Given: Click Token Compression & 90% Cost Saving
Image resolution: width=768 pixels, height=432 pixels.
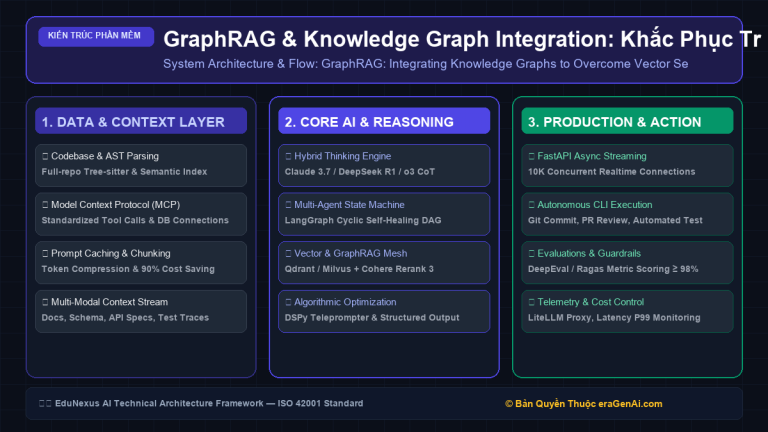Looking at the screenshot, I should (128, 269).
